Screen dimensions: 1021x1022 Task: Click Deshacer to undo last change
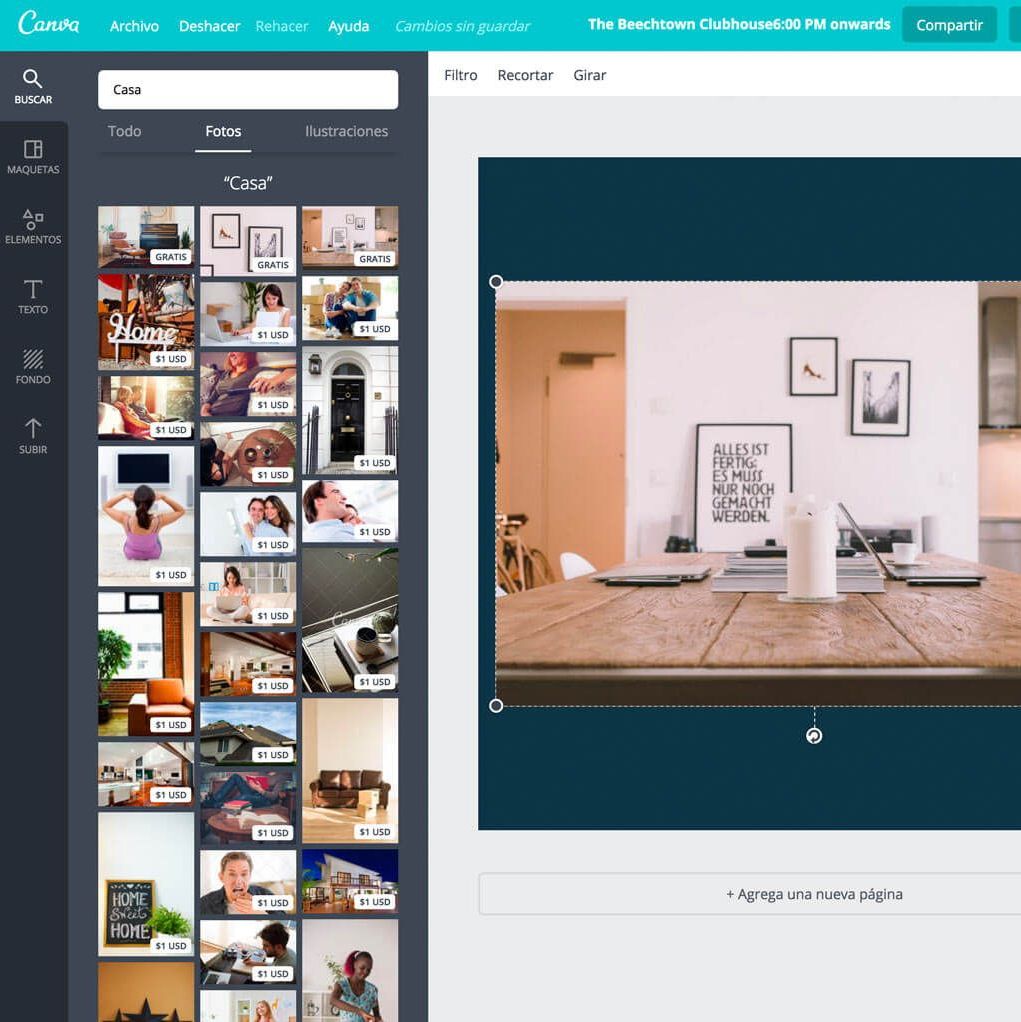pyautogui.click(x=209, y=26)
